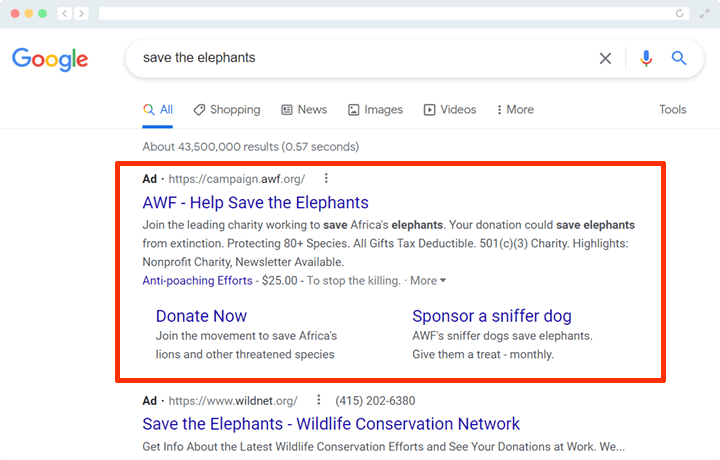
Task: Reload page with the refresh icon
Action: point(680,14)
